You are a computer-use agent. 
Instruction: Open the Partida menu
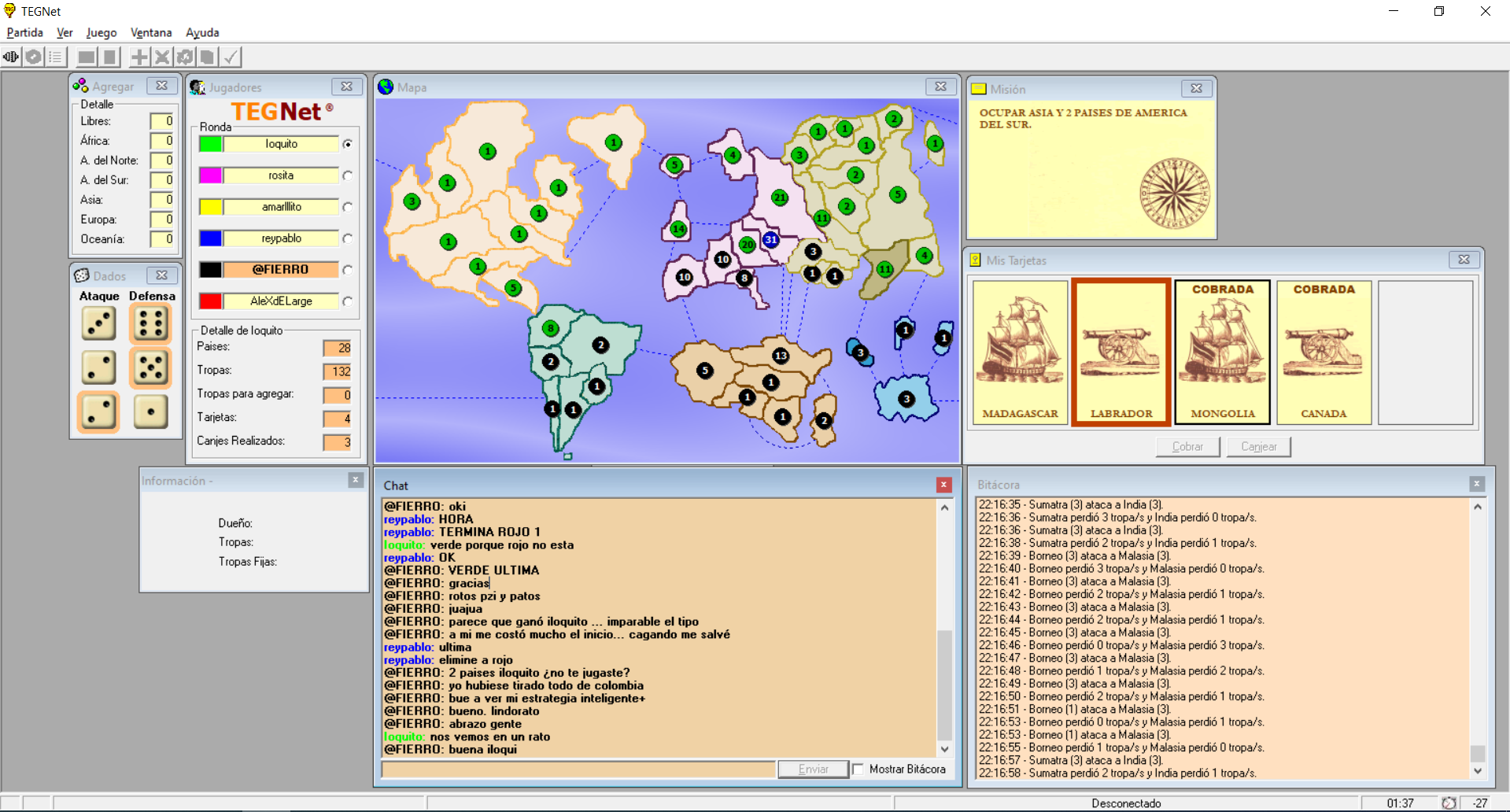tap(24, 32)
